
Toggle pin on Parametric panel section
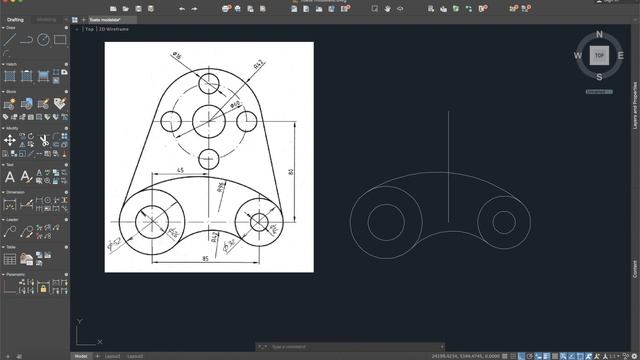point(66,275)
